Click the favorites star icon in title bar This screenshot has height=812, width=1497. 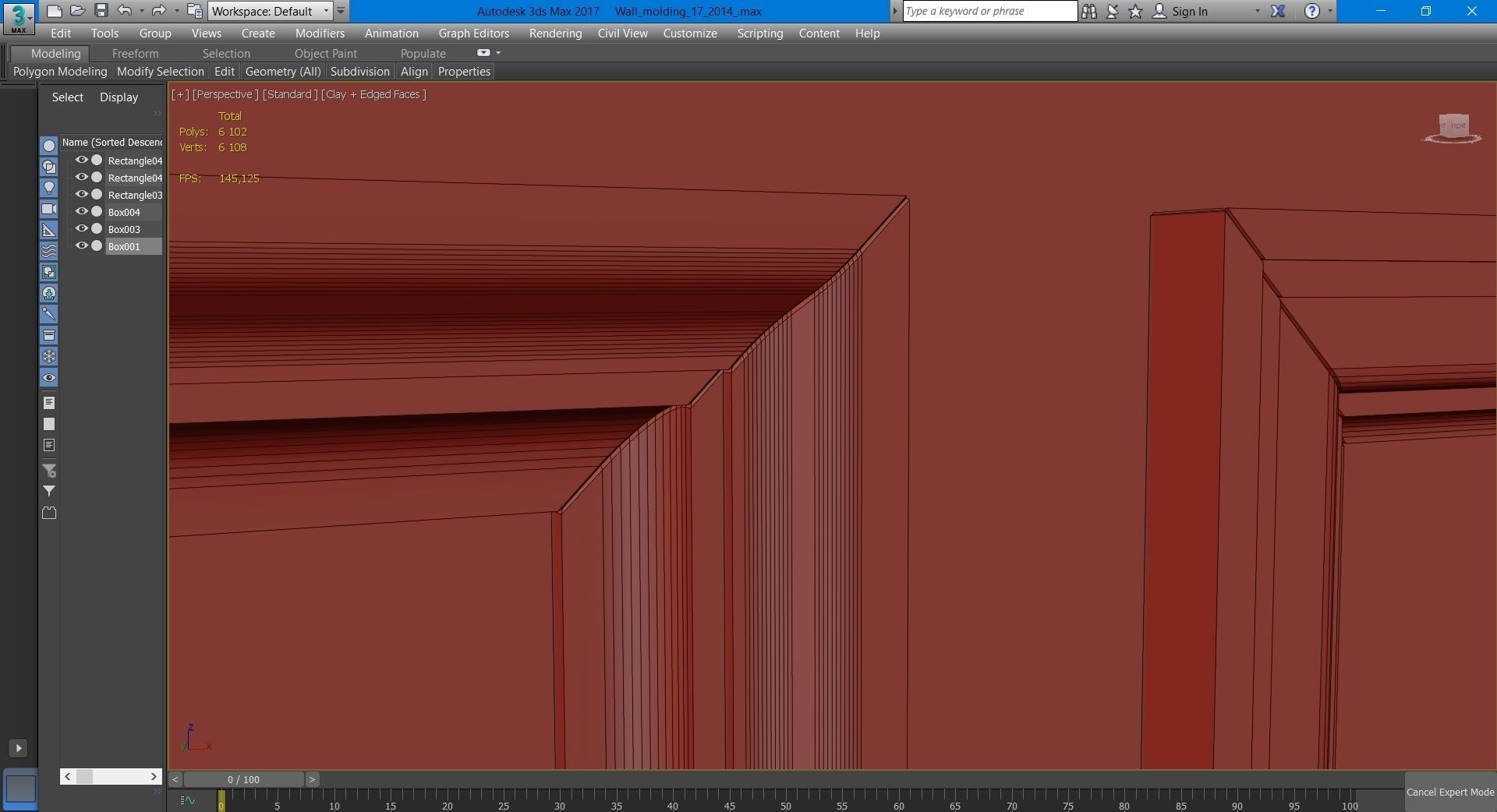(x=1136, y=11)
